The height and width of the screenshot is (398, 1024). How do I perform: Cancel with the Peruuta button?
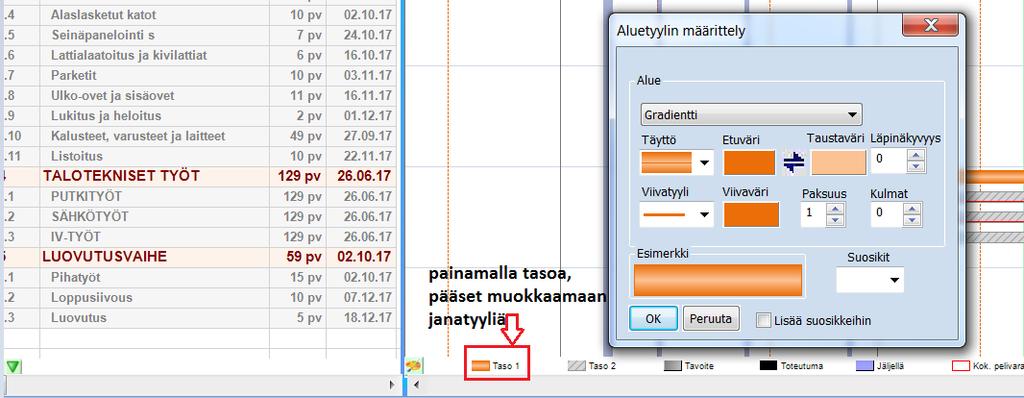coord(712,319)
